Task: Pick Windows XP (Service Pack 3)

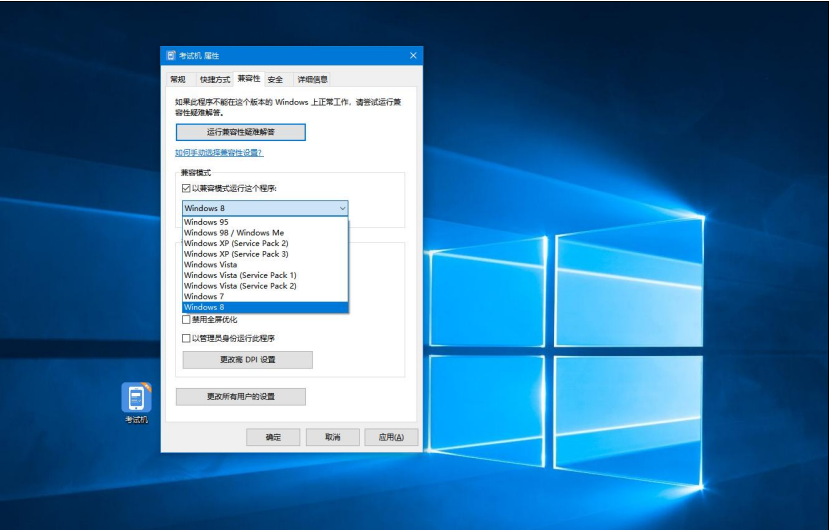Action: pos(265,254)
